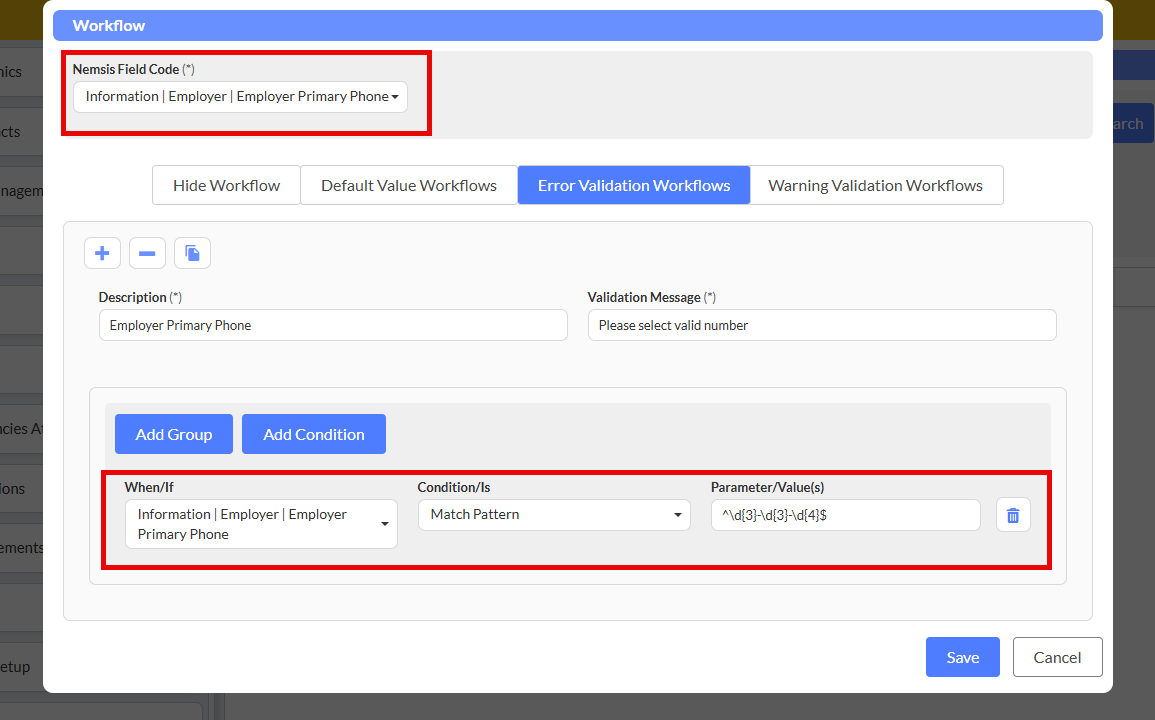Click the plus icon to add workflow
The height and width of the screenshot is (720, 1155).
tap(102, 254)
